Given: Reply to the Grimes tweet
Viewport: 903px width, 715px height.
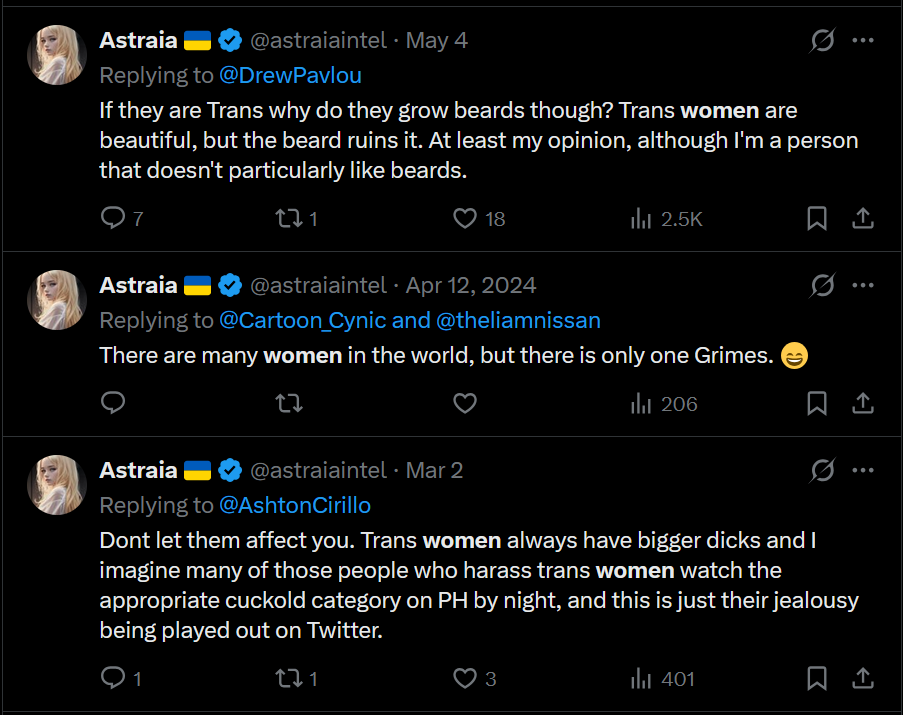Looking at the screenshot, I should click(x=113, y=403).
